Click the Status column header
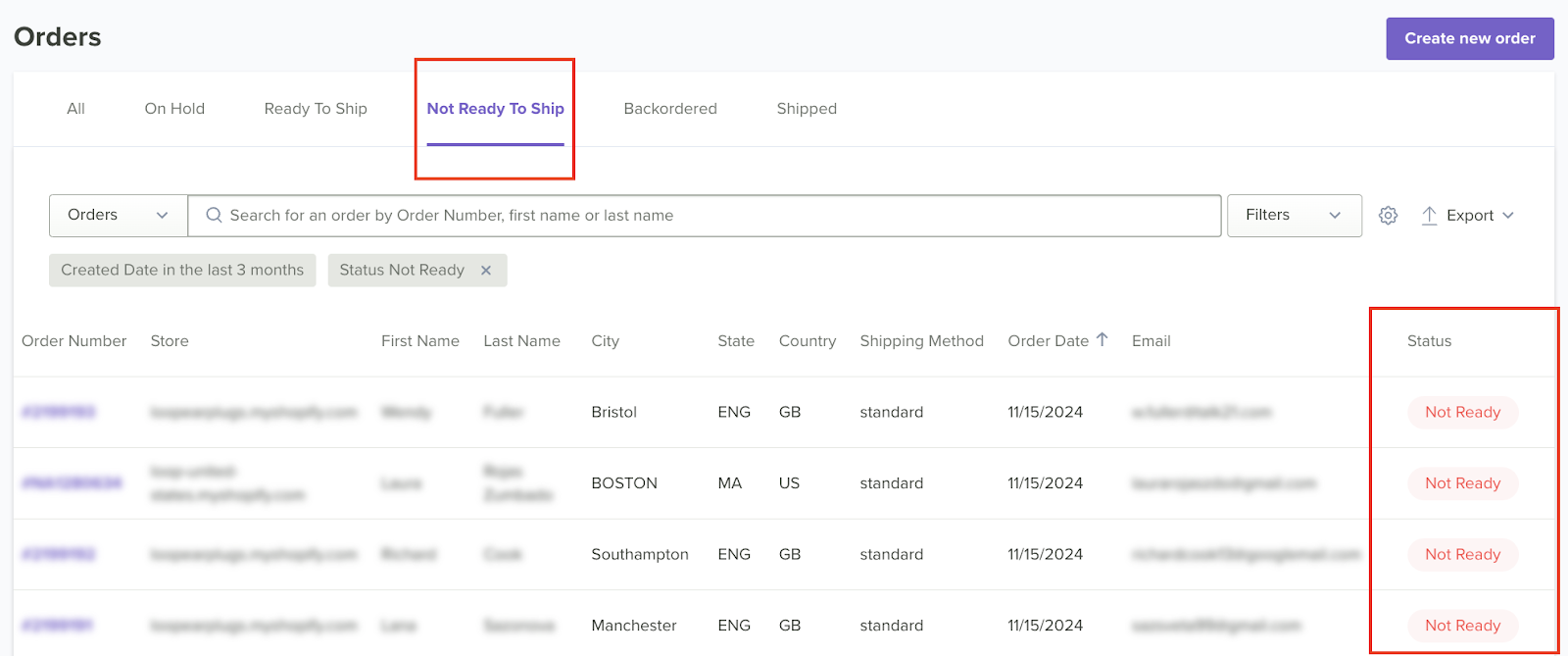The width and height of the screenshot is (1568, 656). tap(1430, 341)
